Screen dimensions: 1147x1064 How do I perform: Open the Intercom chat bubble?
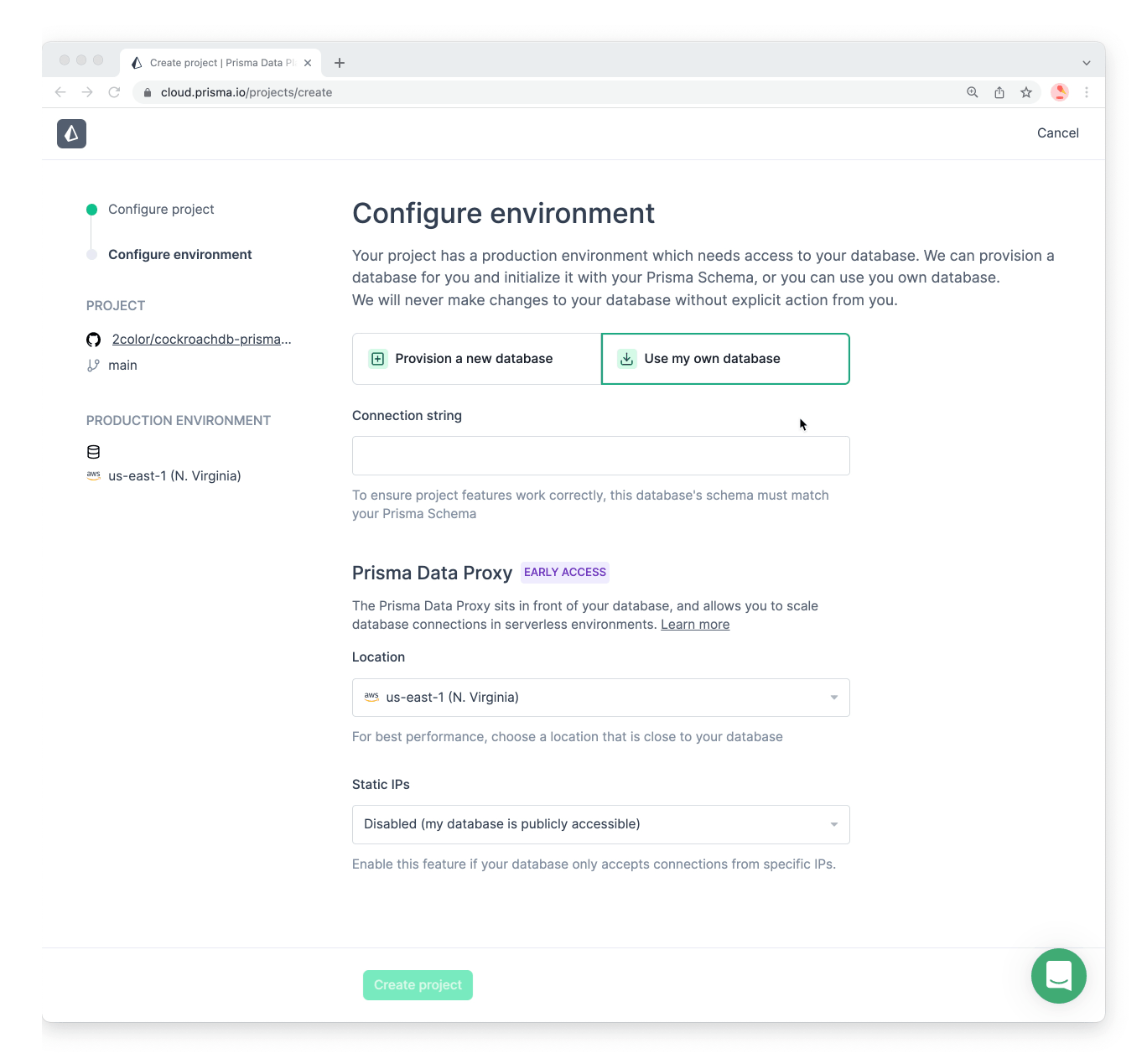tap(1058, 976)
